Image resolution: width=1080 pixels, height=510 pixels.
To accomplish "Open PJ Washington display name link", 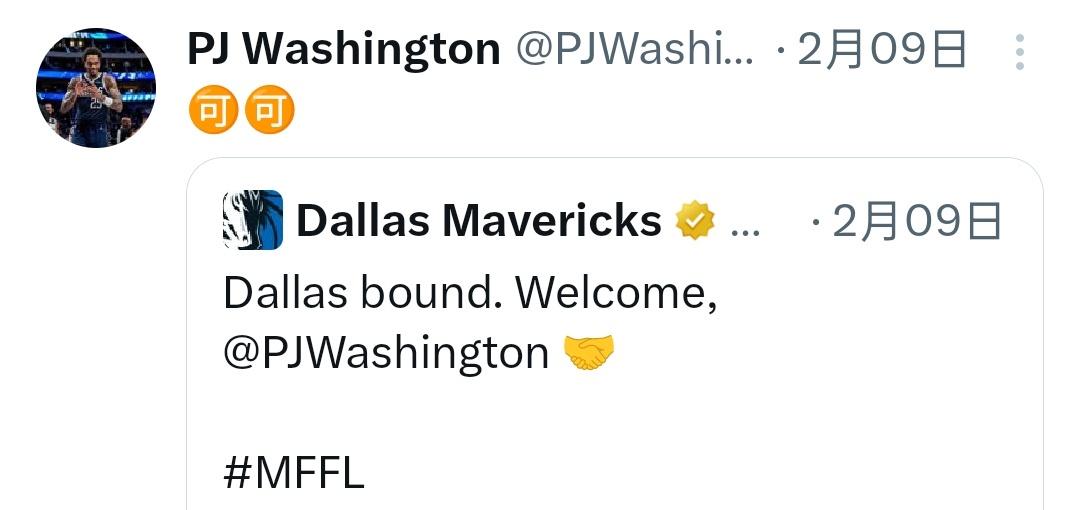I will pos(344,50).
